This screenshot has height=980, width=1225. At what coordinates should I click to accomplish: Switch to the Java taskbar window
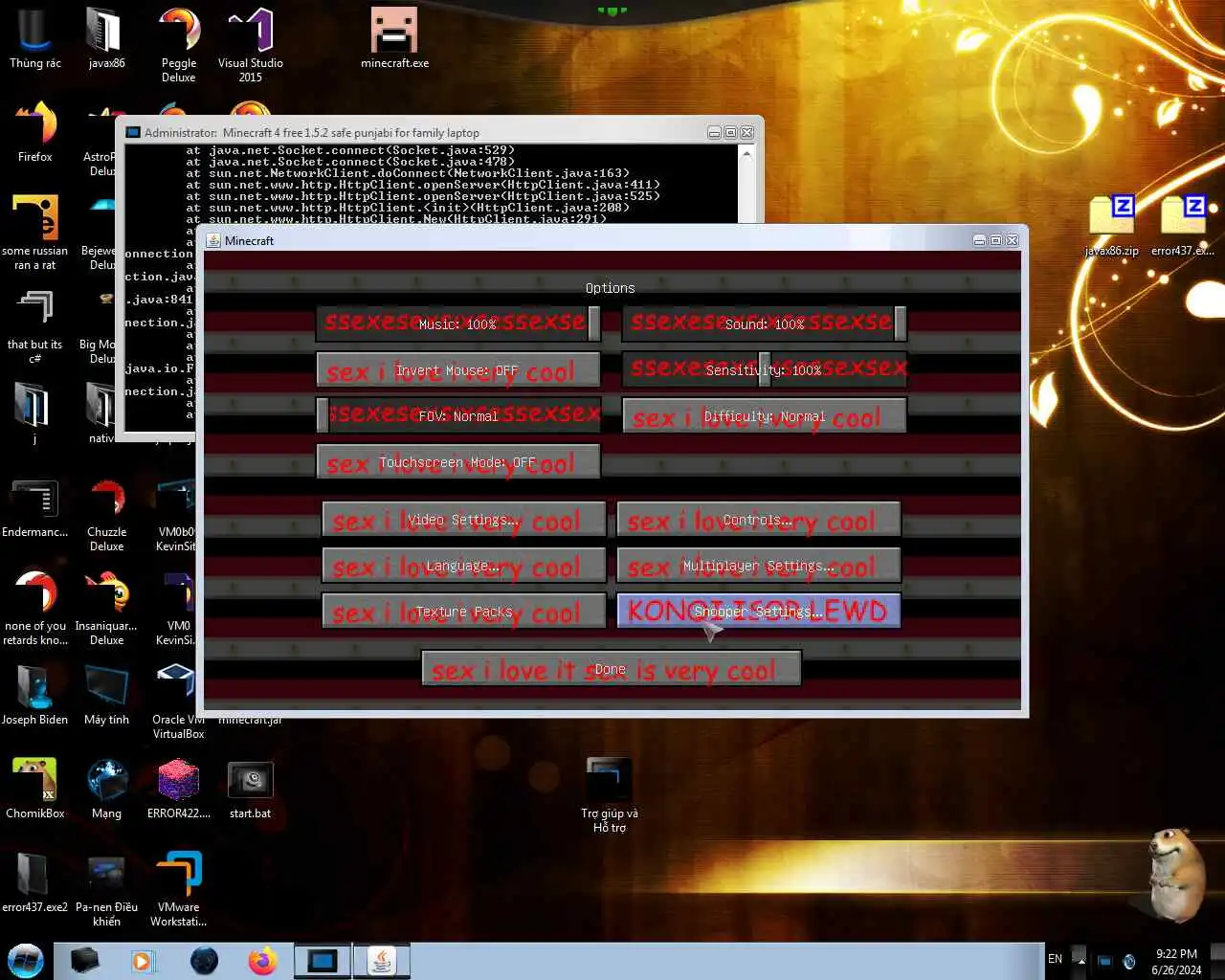[x=382, y=960]
